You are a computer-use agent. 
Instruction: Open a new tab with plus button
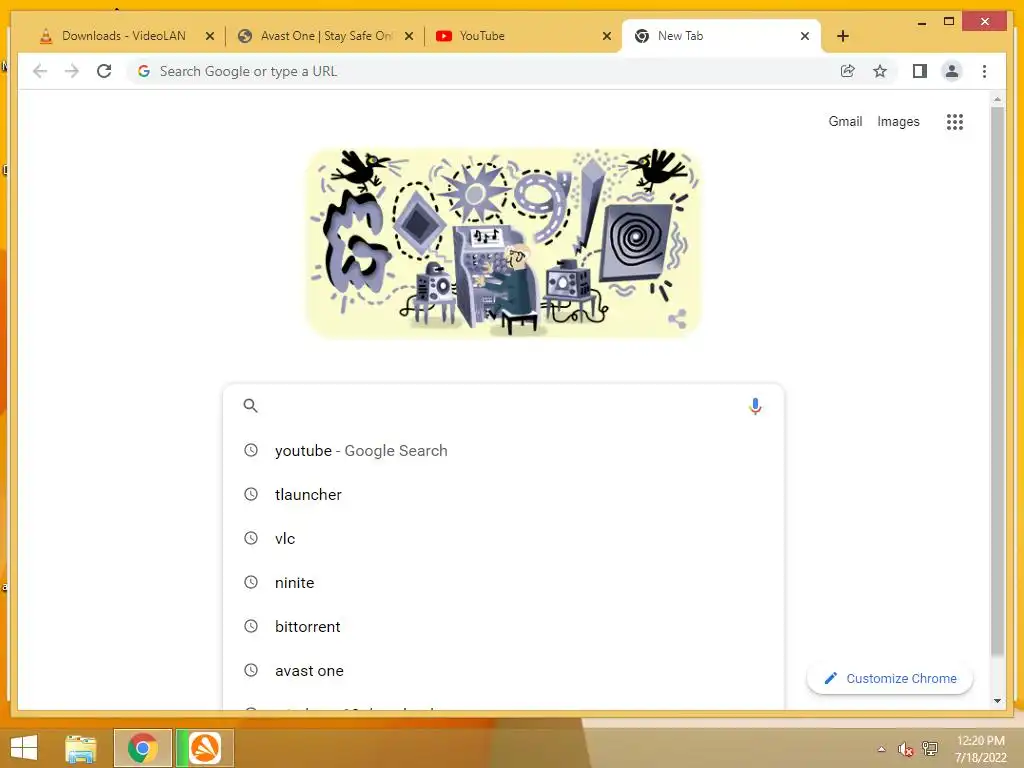(842, 36)
